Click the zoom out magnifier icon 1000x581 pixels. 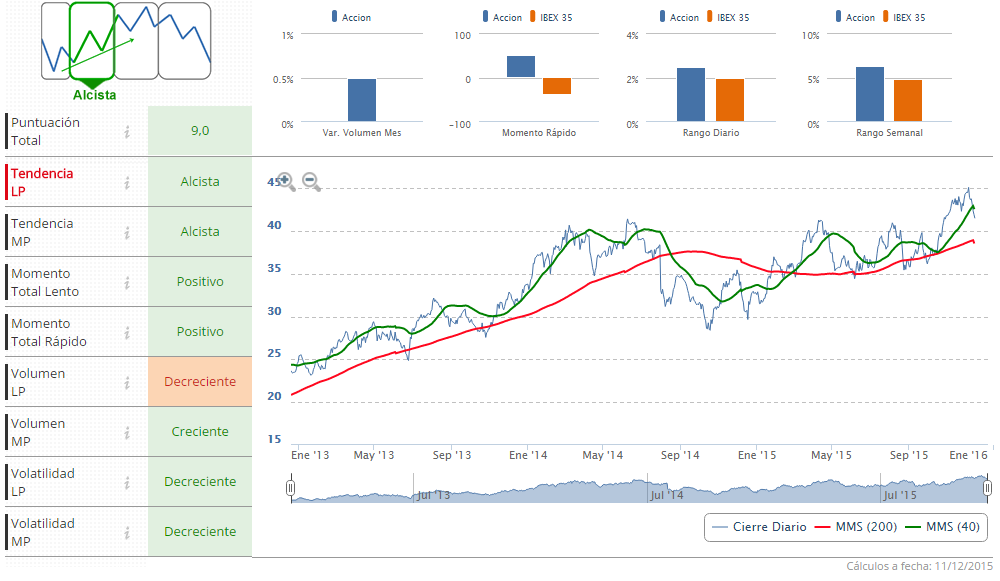(311, 181)
